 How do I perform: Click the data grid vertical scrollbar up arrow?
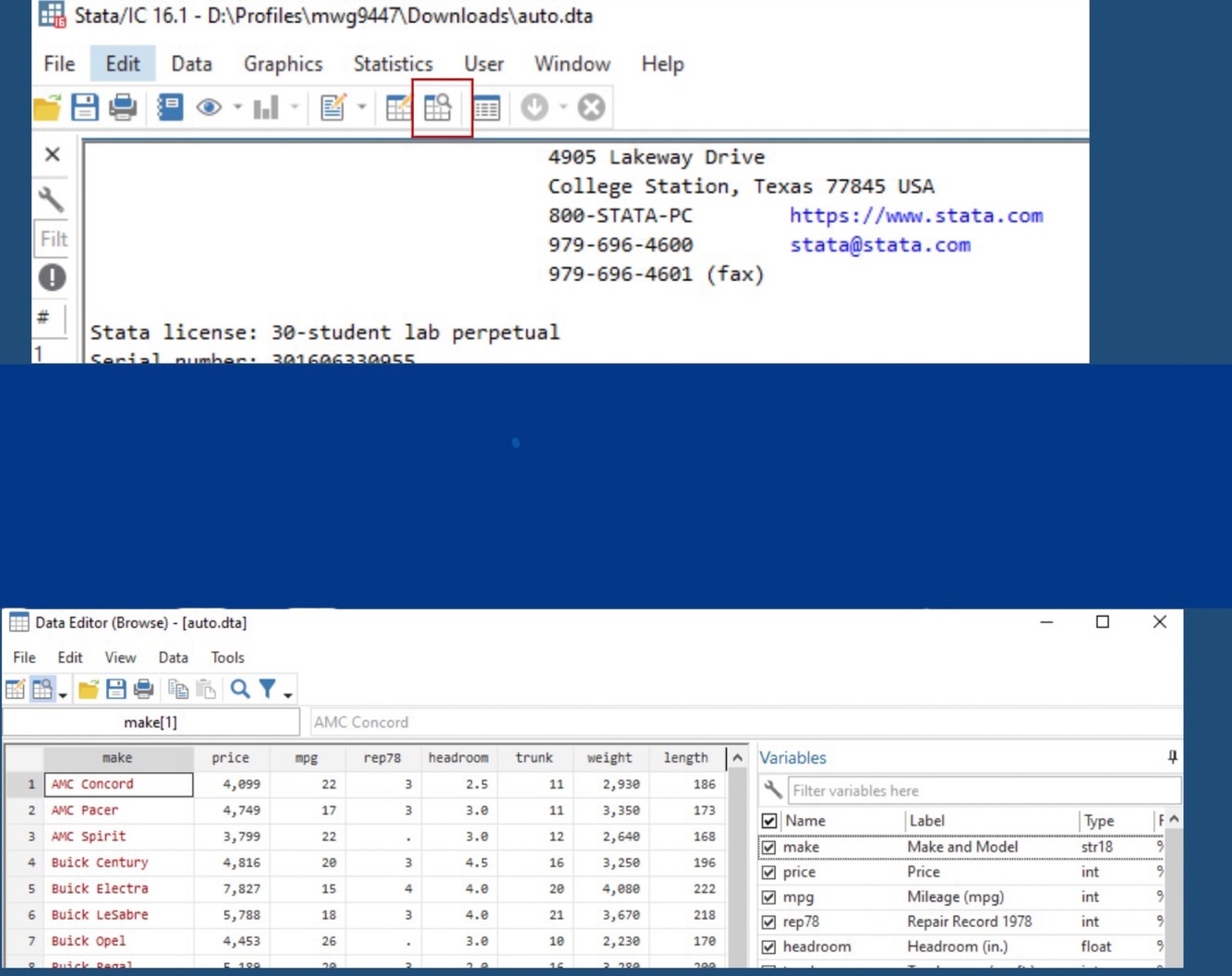point(737,758)
